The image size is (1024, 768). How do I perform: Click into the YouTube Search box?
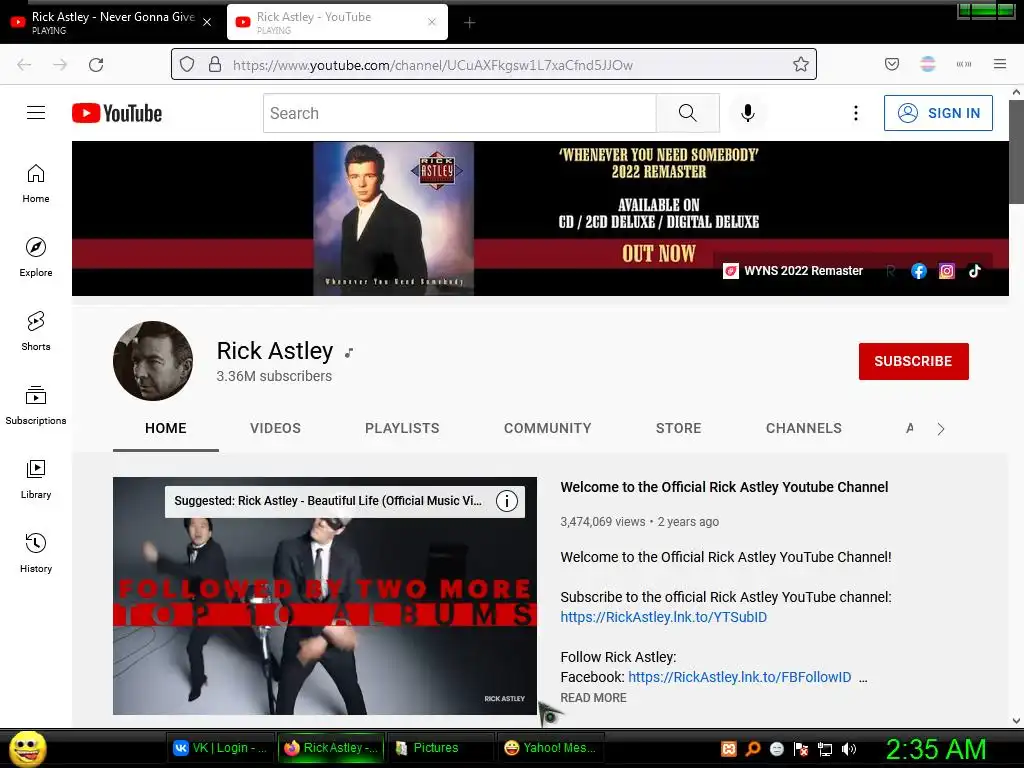click(460, 113)
